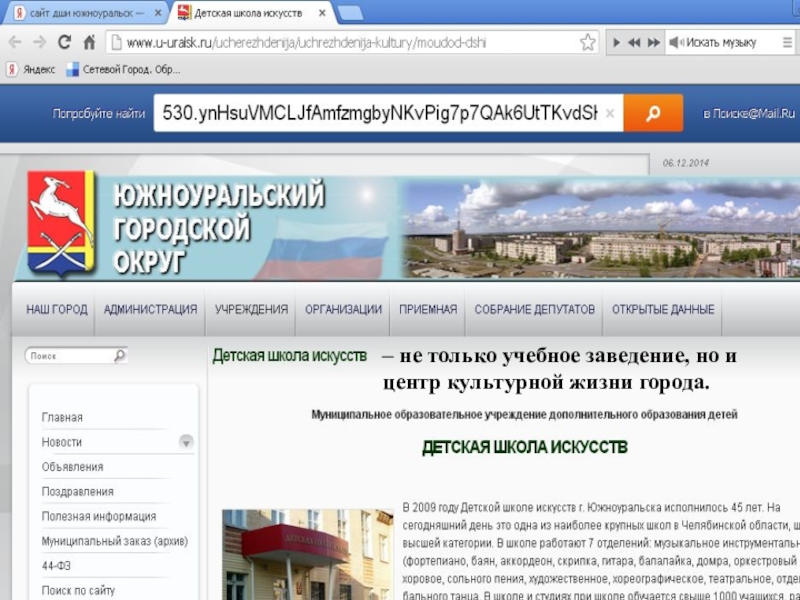Open the УЧРЕЖДЕНИЯ navigation menu

251,310
